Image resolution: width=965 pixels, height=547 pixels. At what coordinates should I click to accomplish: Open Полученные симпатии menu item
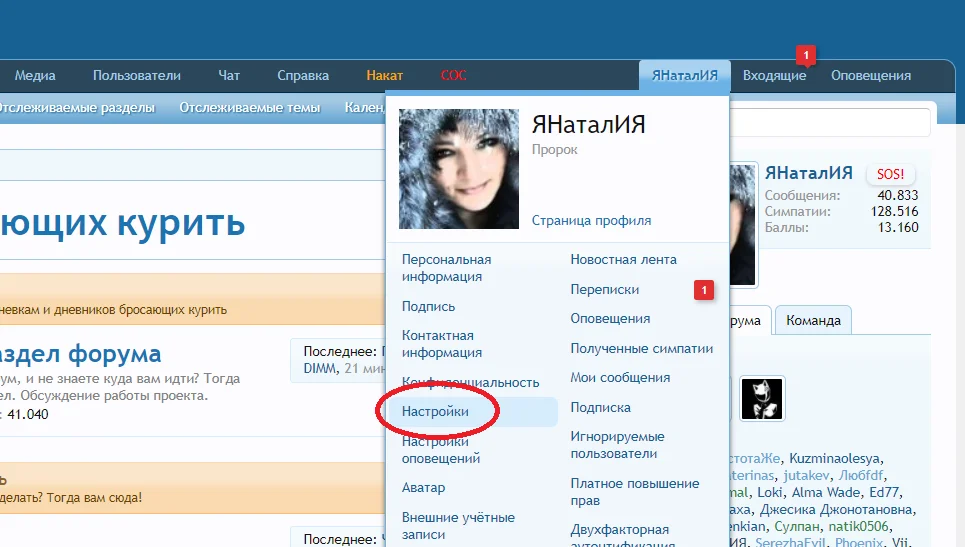pyautogui.click(x=641, y=348)
